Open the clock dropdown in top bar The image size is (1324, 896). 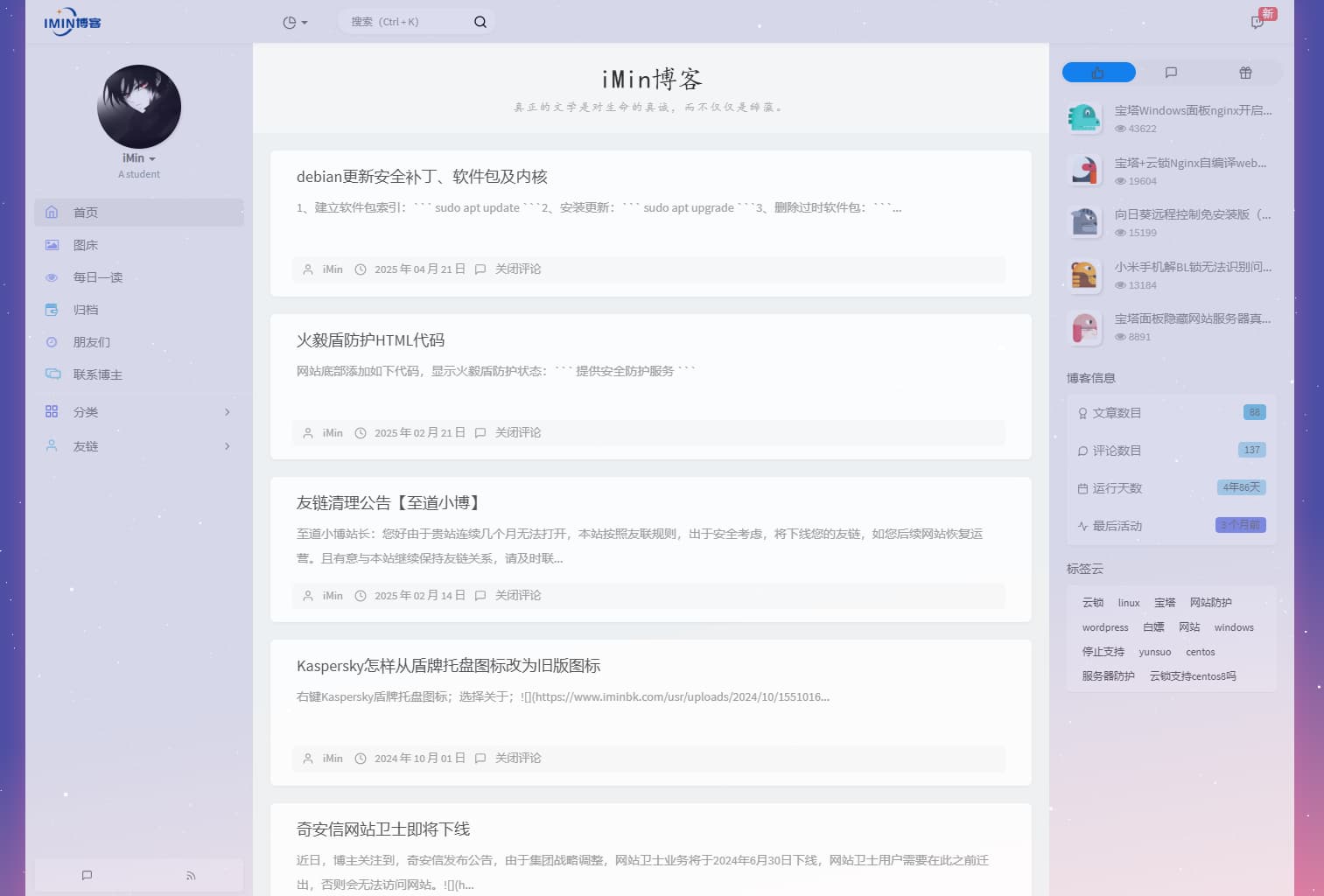coord(294,22)
